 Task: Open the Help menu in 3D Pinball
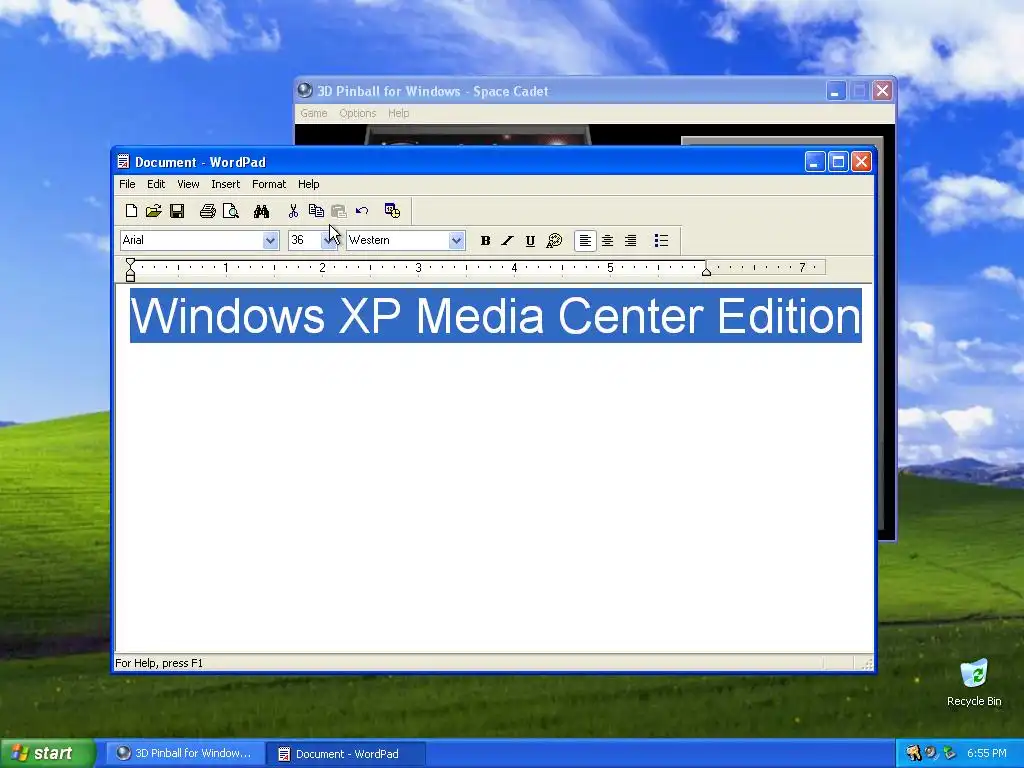tap(398, 113)
